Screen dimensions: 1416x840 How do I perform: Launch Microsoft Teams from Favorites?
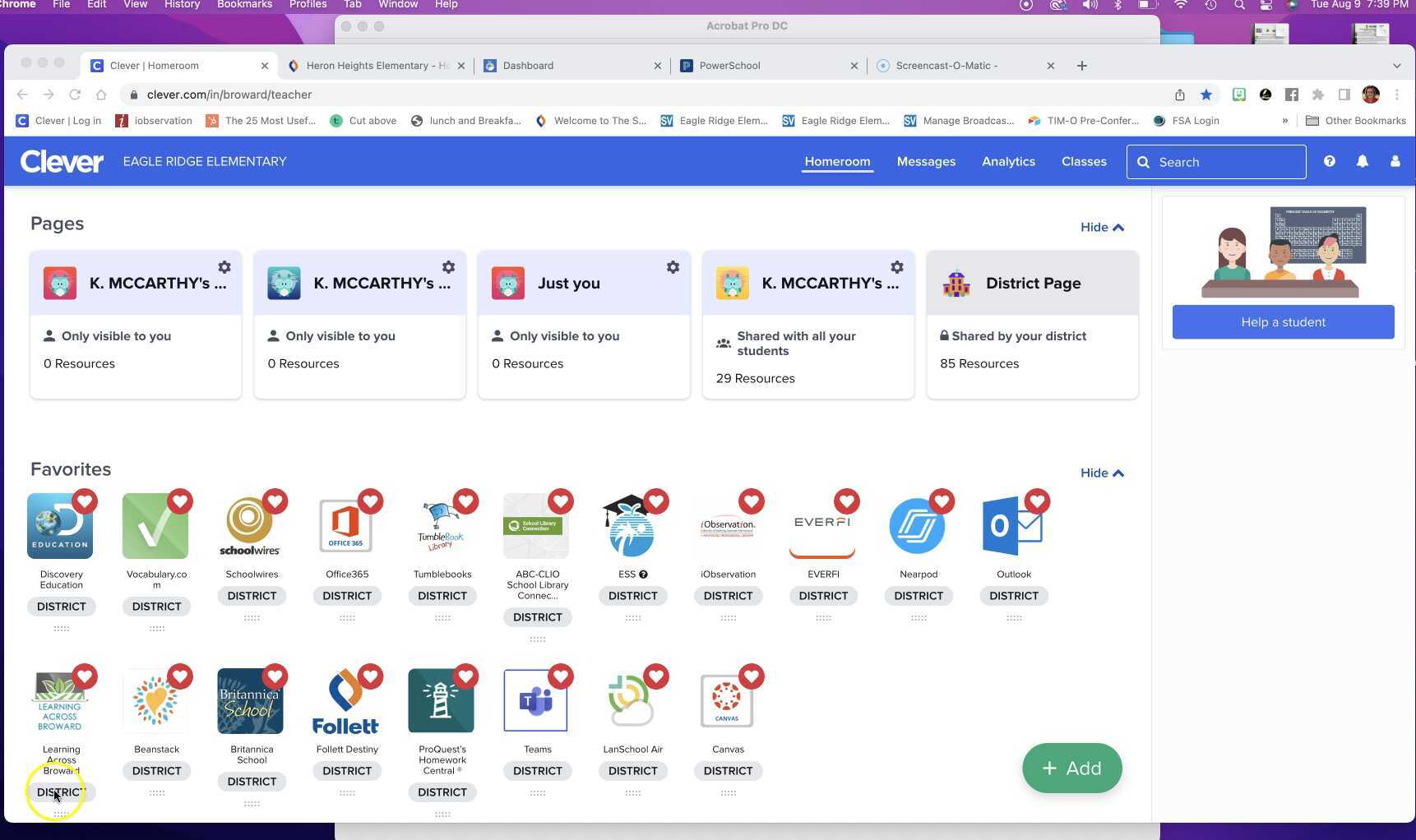click(x=536, y=701)
